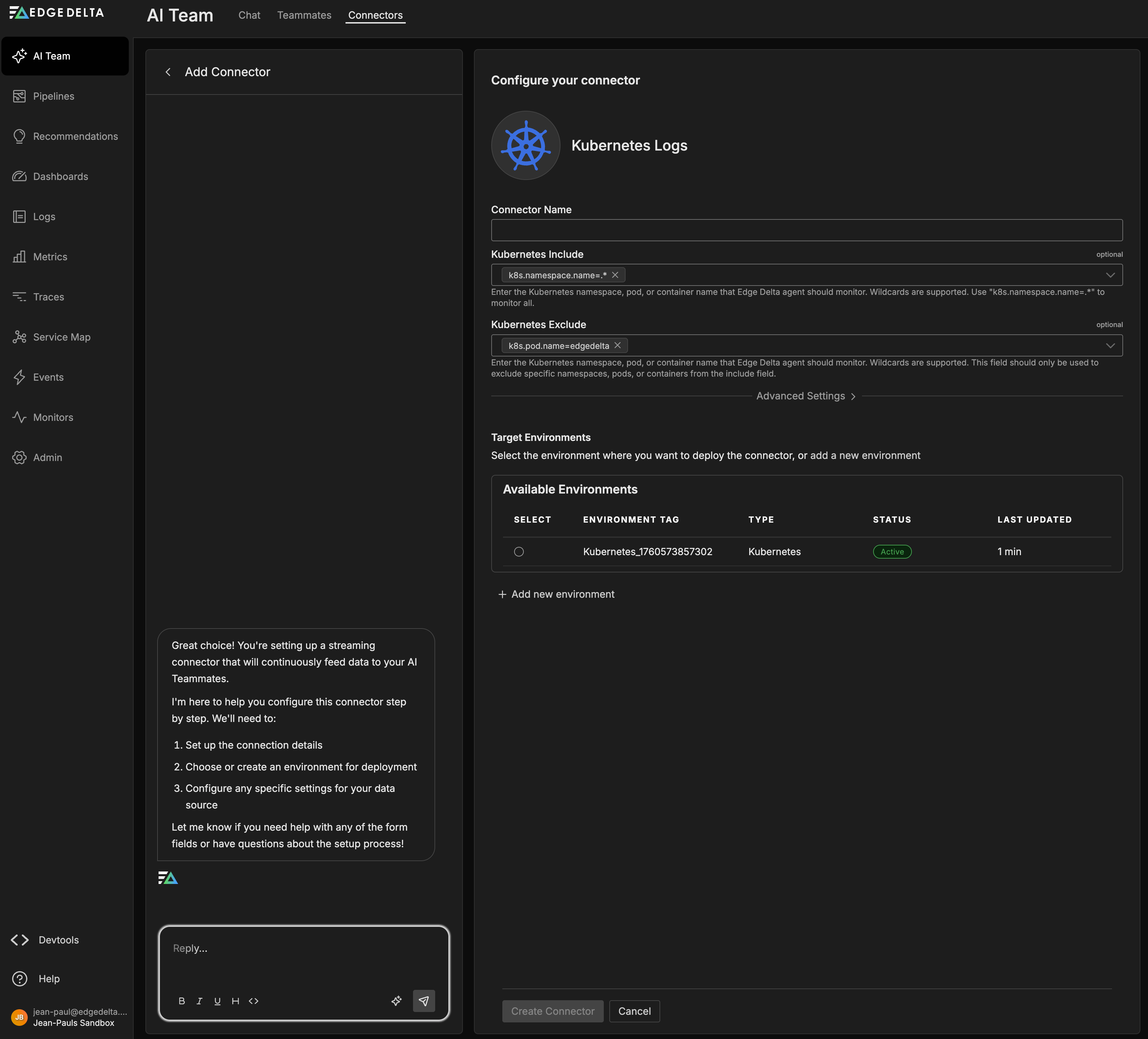The width and height of the screenshot is (1148, 1039).
Task: Insert code block via code icon
Action: [x=253, y=1001]
